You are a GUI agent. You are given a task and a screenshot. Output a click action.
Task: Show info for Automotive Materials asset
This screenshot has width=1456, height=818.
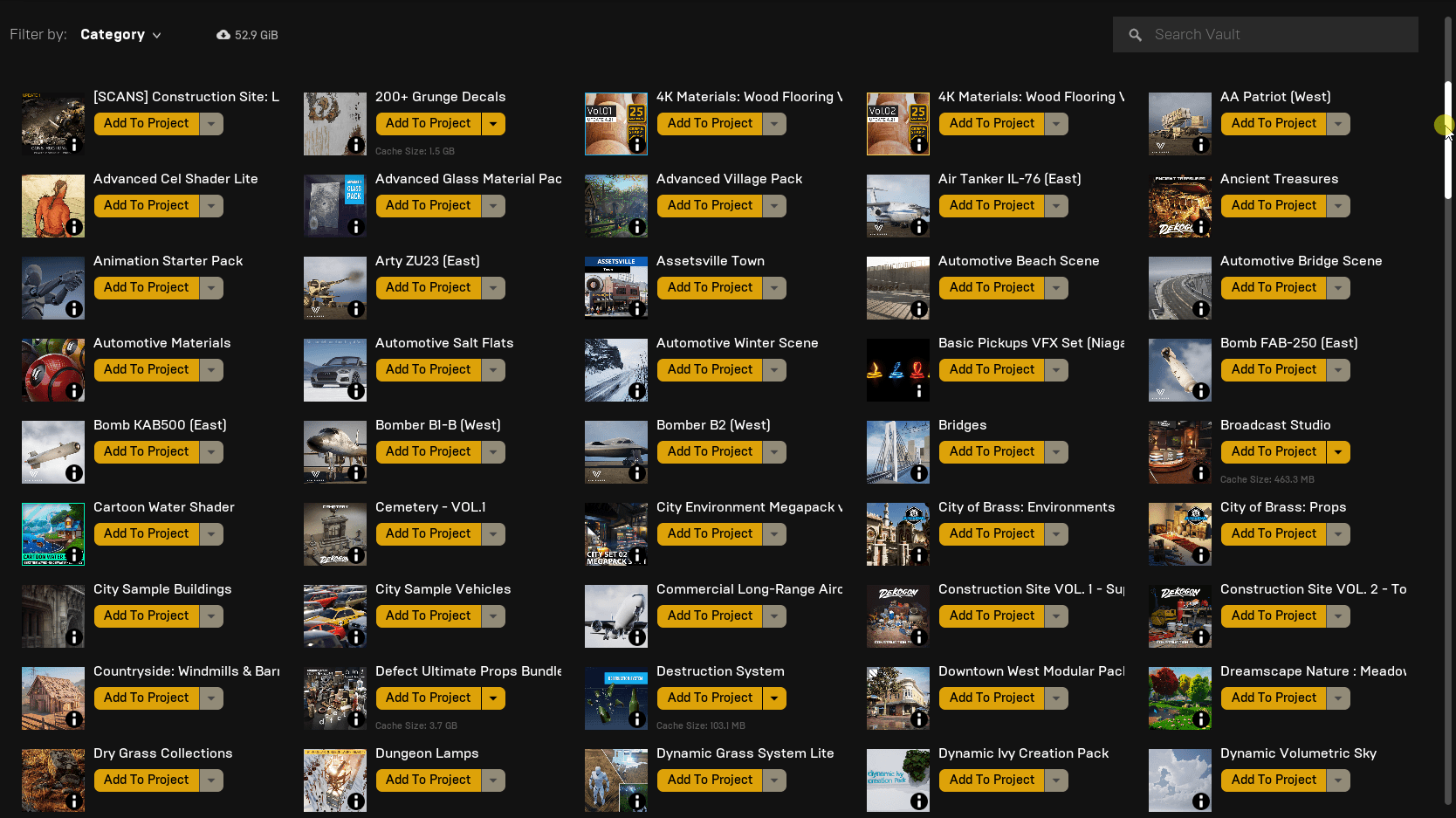point(74,391)
